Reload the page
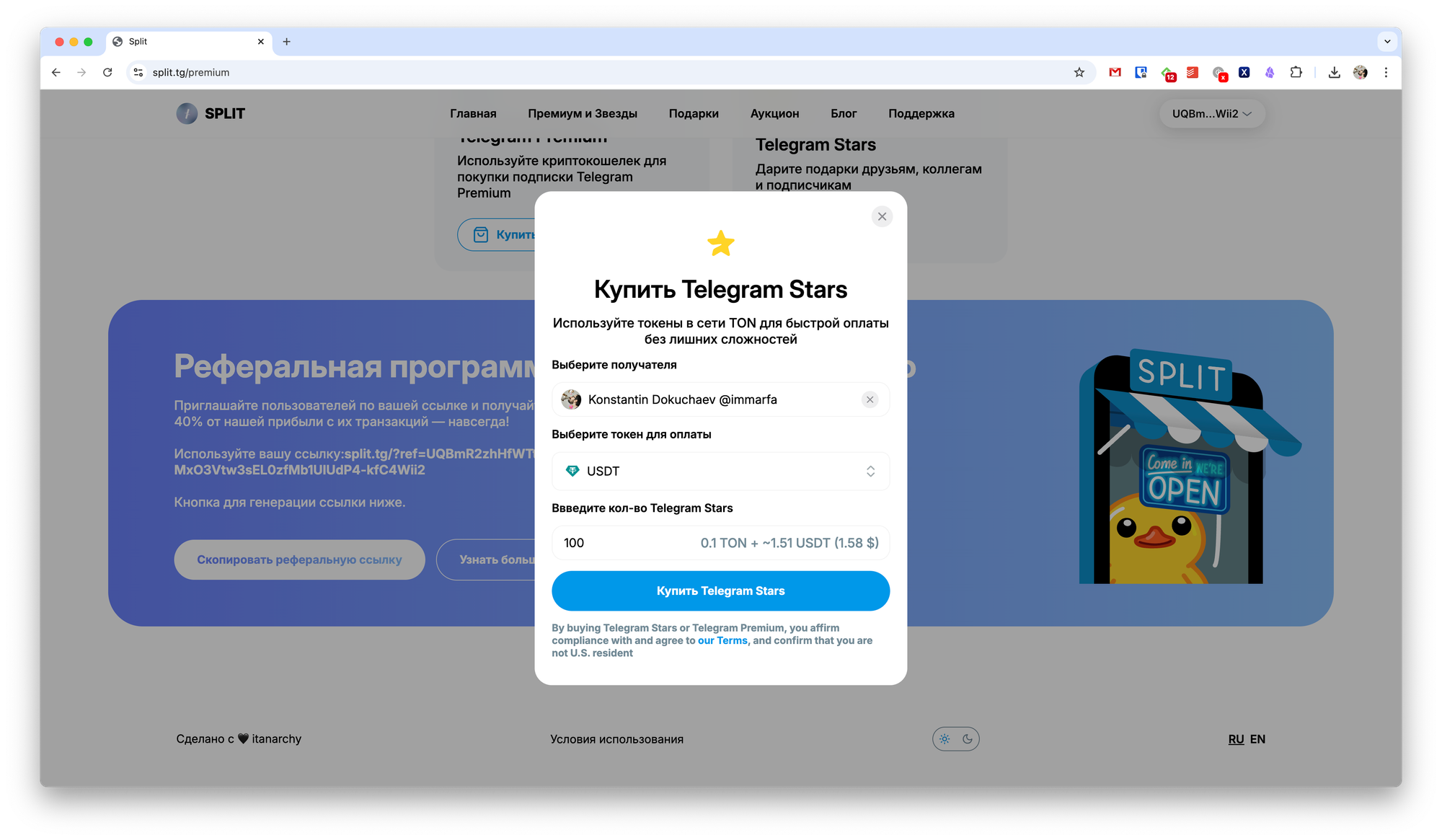The image size is (1442, 840). (107, 72)
